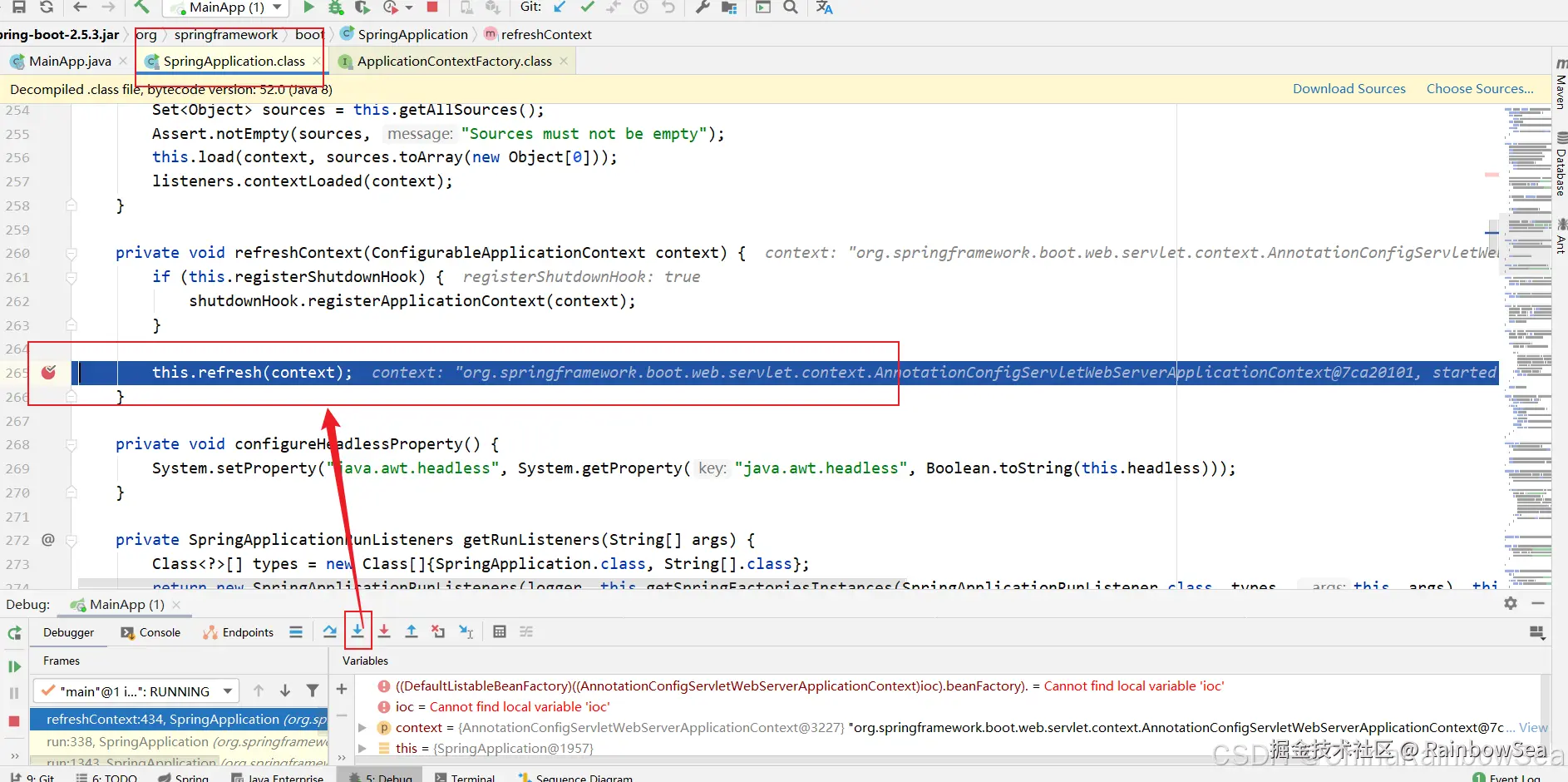The height and width of the screenshot is (782, 1568).
Task: Stop debugging with the sidebar red square
Action: (x=14, y=721)
